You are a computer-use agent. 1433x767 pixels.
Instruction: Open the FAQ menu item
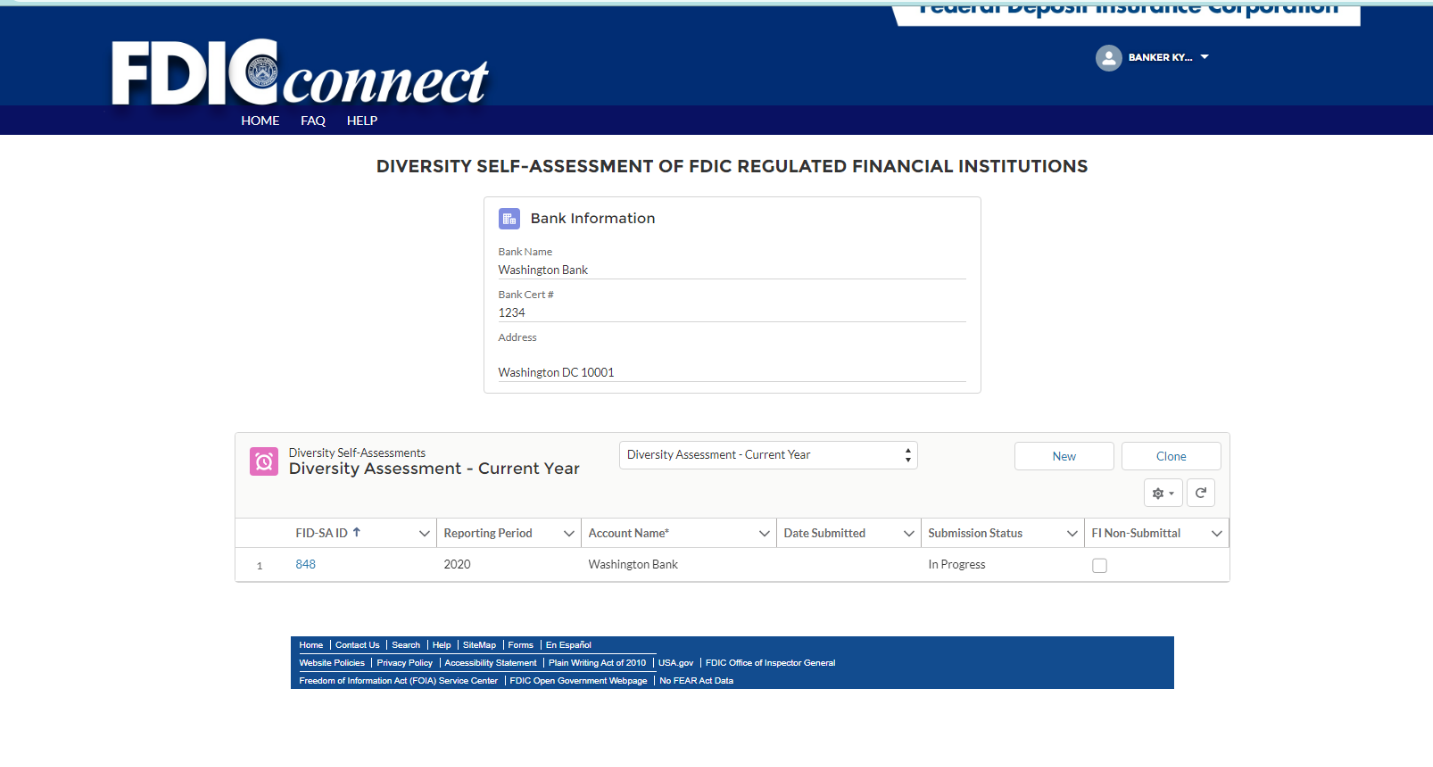click(x=313, y=121)
